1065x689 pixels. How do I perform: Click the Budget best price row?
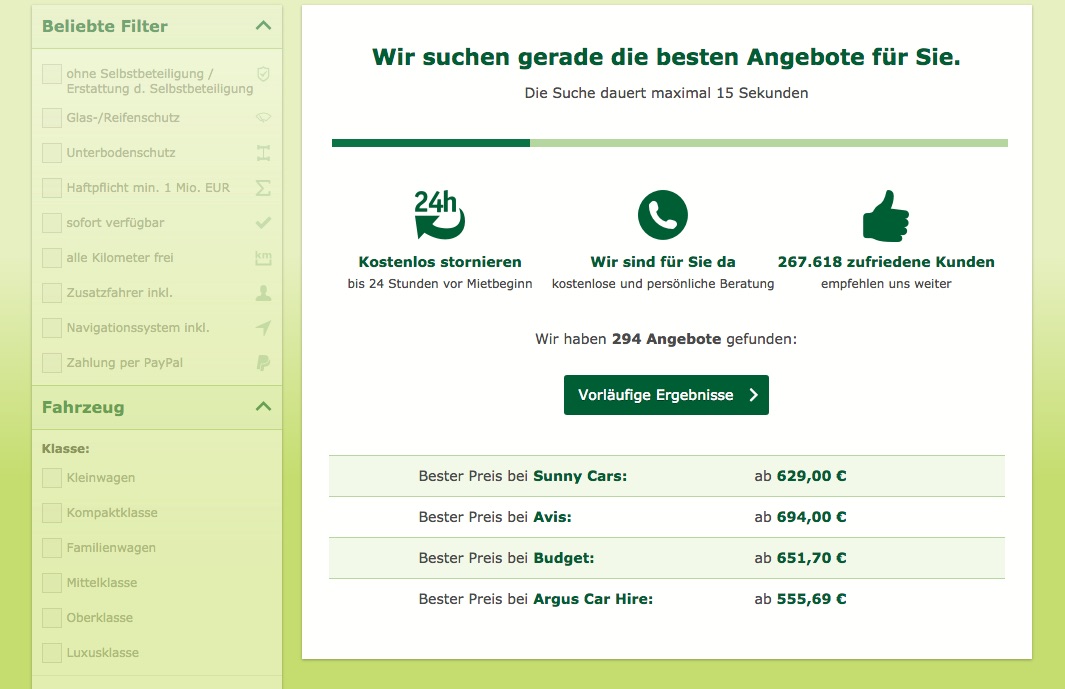(x=666, y=559)
